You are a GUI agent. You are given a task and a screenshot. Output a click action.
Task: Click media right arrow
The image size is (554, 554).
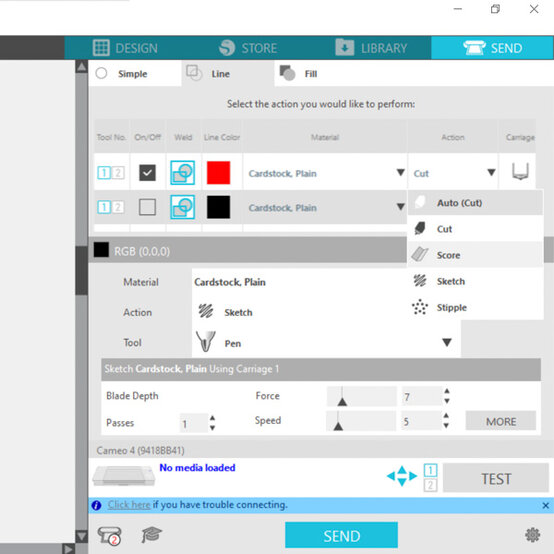(x=413, y=476)
